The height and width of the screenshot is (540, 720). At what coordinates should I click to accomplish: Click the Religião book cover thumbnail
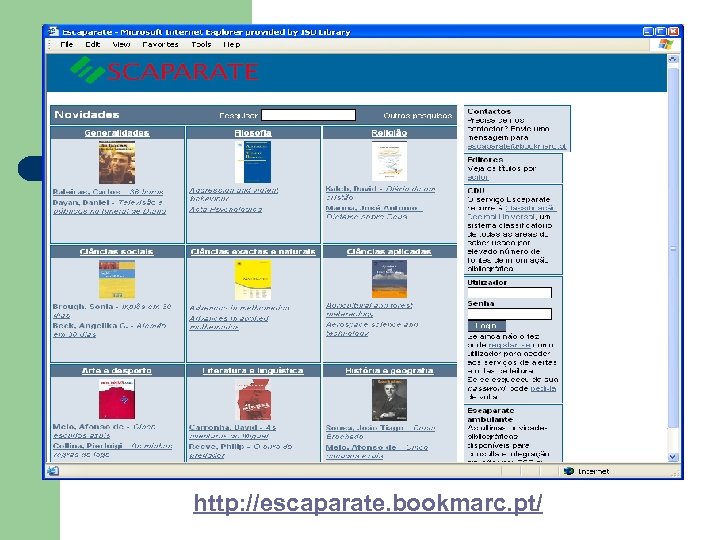tap(389, 161)
